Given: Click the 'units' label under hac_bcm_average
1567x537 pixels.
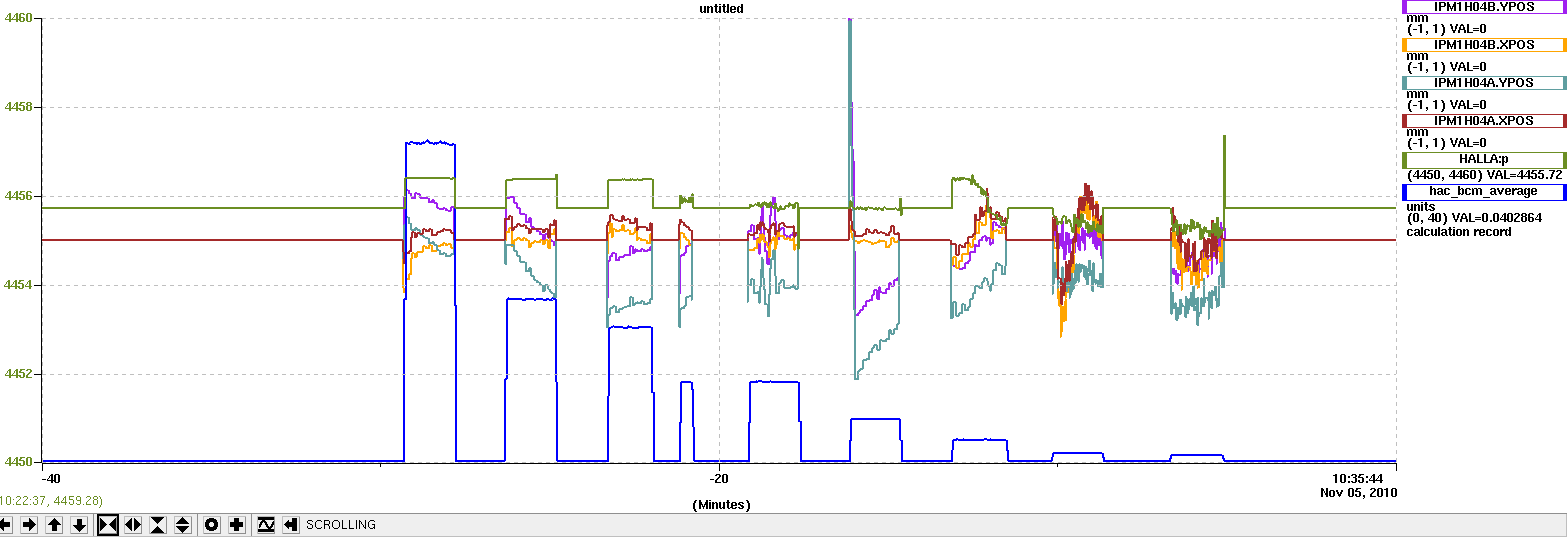Looking at the screenshot, I should point(1420,206).
